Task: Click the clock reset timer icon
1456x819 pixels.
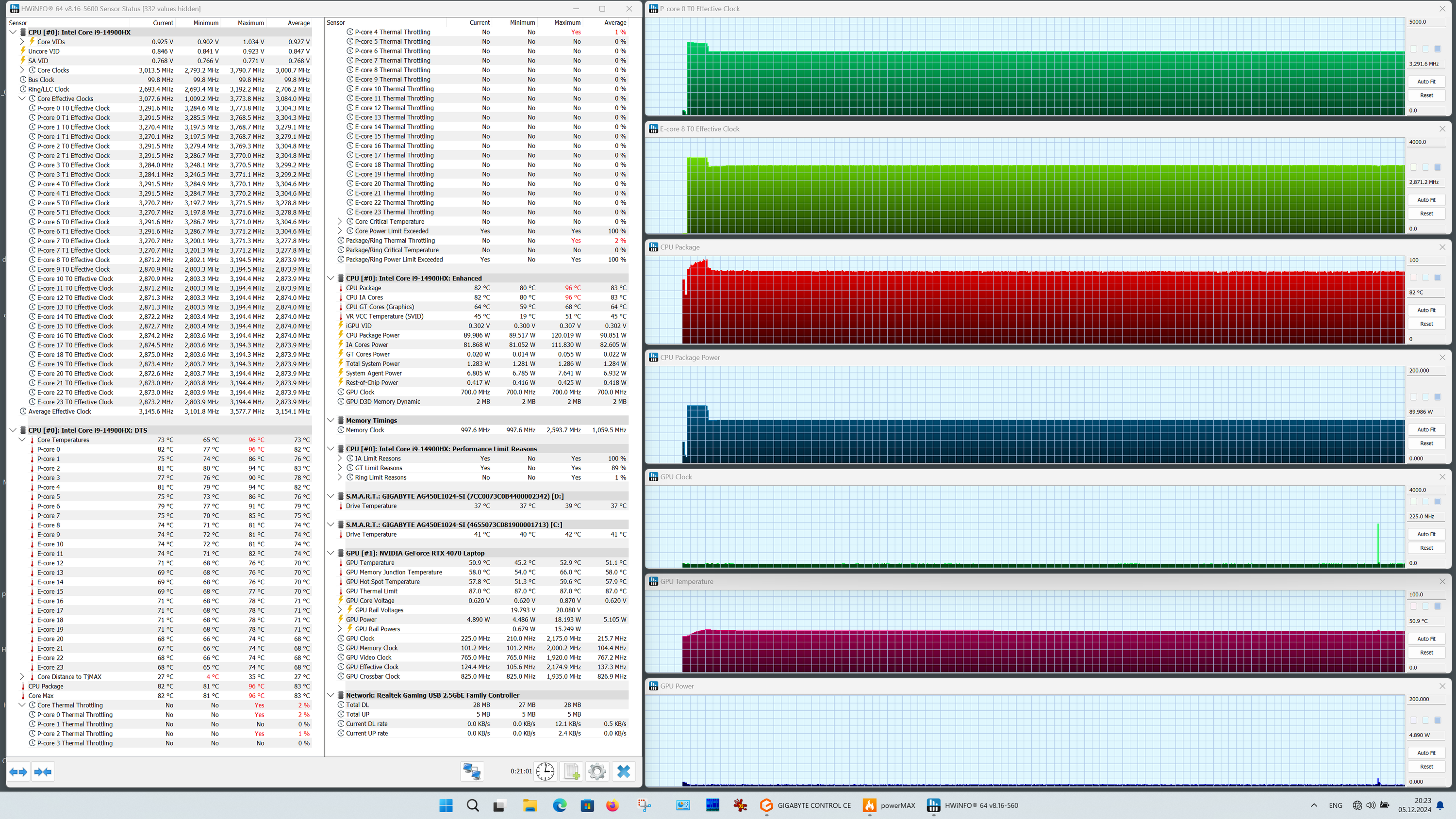Action: tap(545, 771)
